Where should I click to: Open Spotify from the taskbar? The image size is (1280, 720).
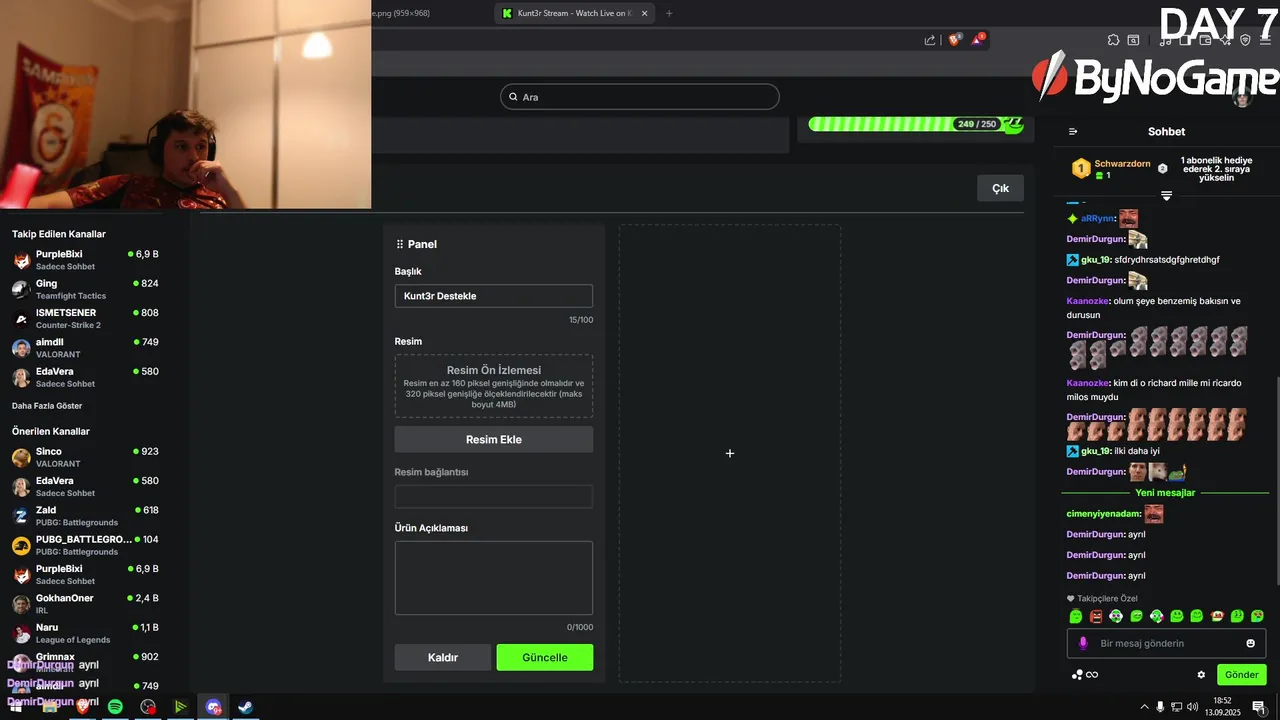tap(115, 707)
